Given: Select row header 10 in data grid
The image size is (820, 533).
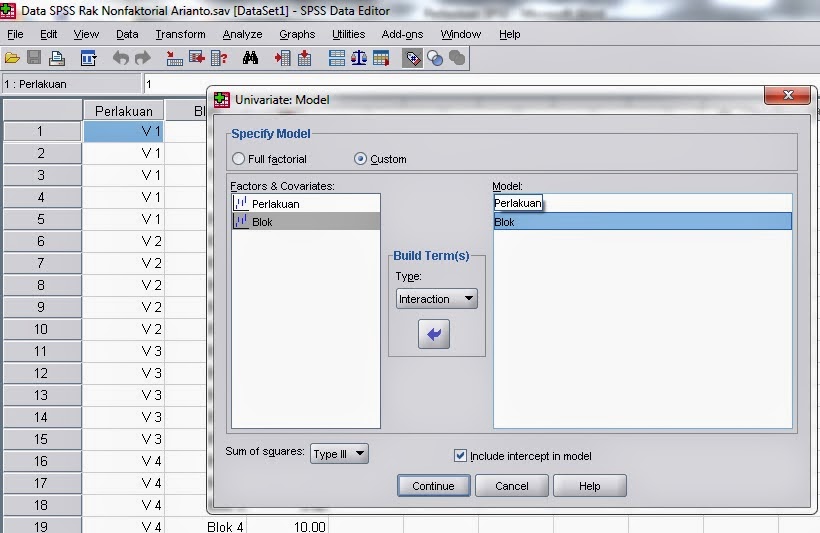Looking at the screenshot, I should 42,329.
